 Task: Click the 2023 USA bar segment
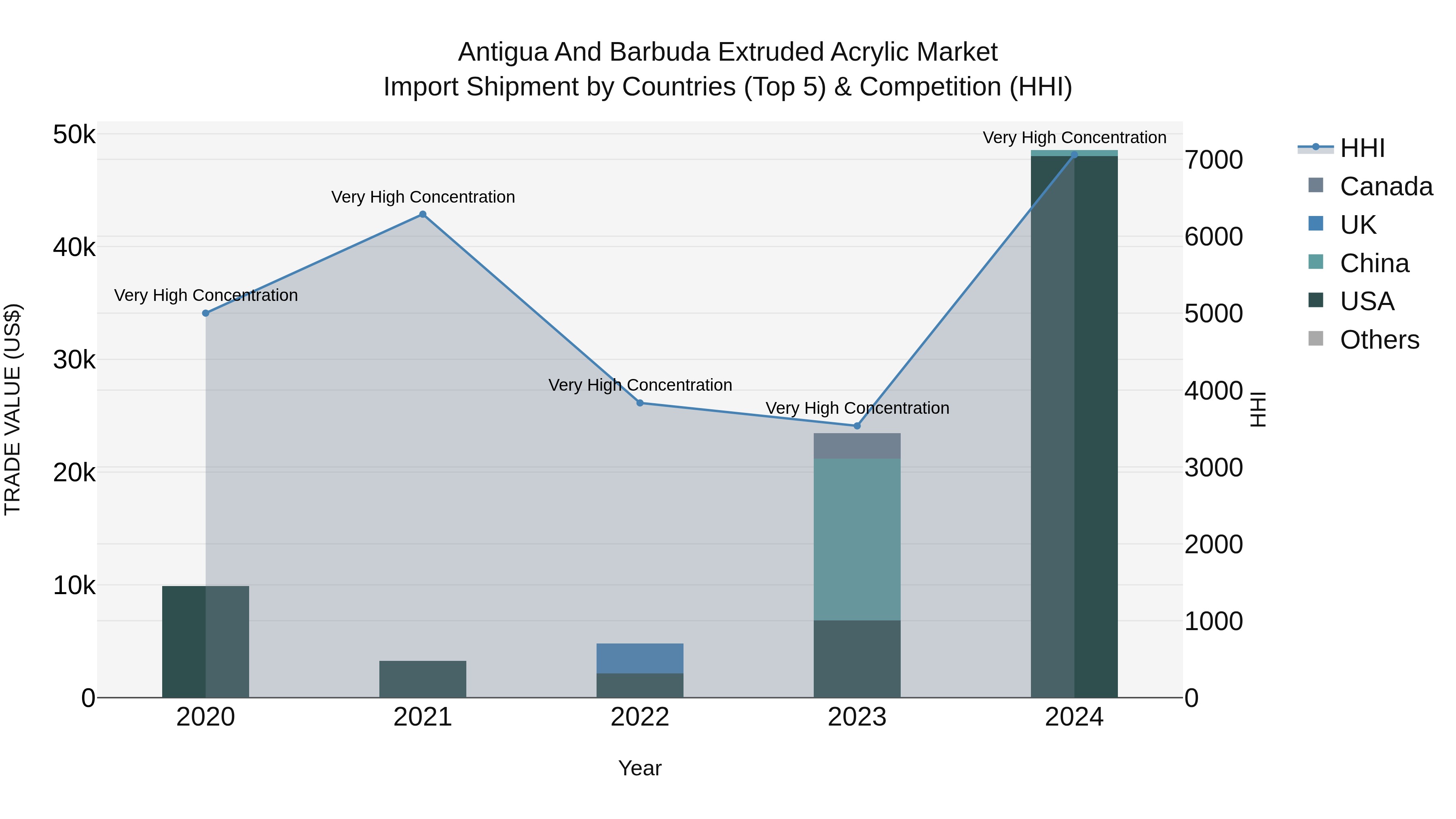click(x=857, y=659)
